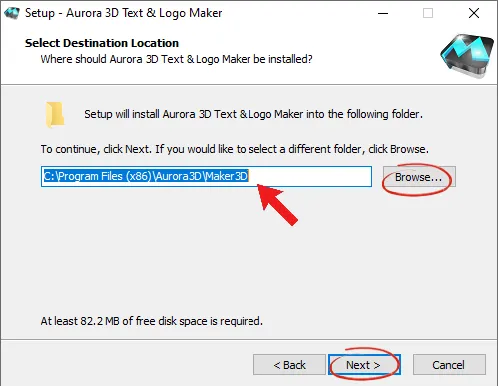Click the 'Setup will install' description text
Image resolution: width=498 pixels, height=386 pixels.
coord(253,114)
